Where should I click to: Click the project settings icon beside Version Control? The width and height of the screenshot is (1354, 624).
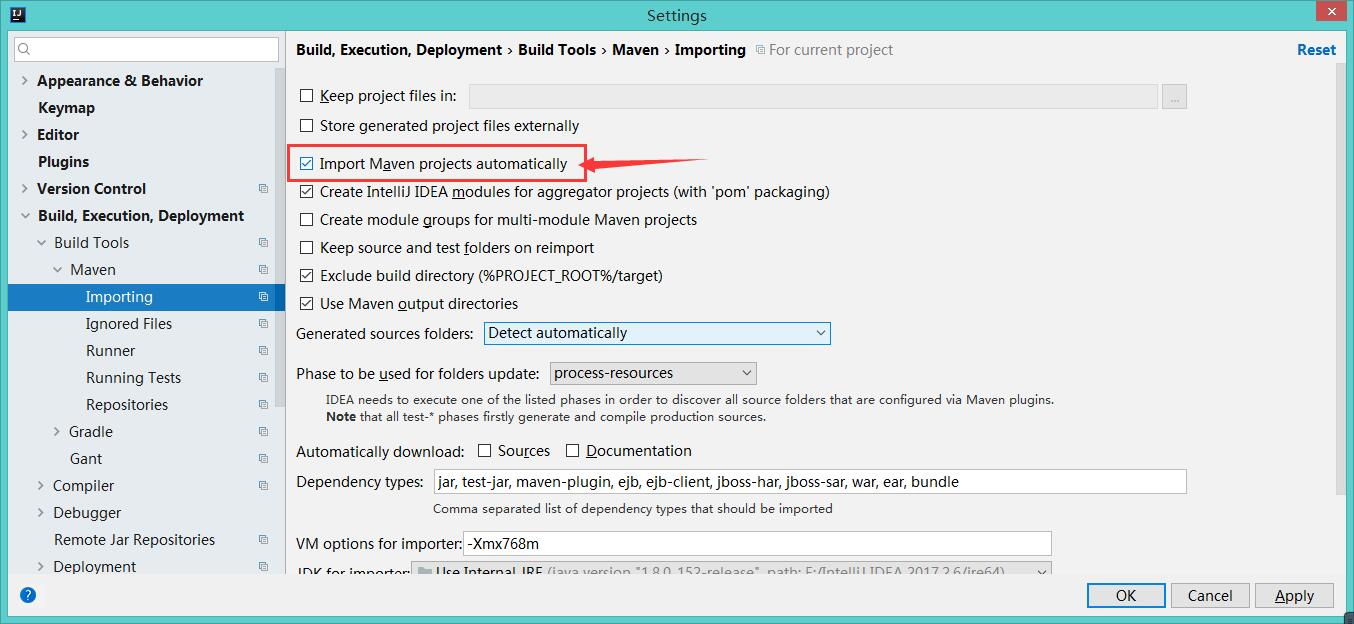click(262, 188)
